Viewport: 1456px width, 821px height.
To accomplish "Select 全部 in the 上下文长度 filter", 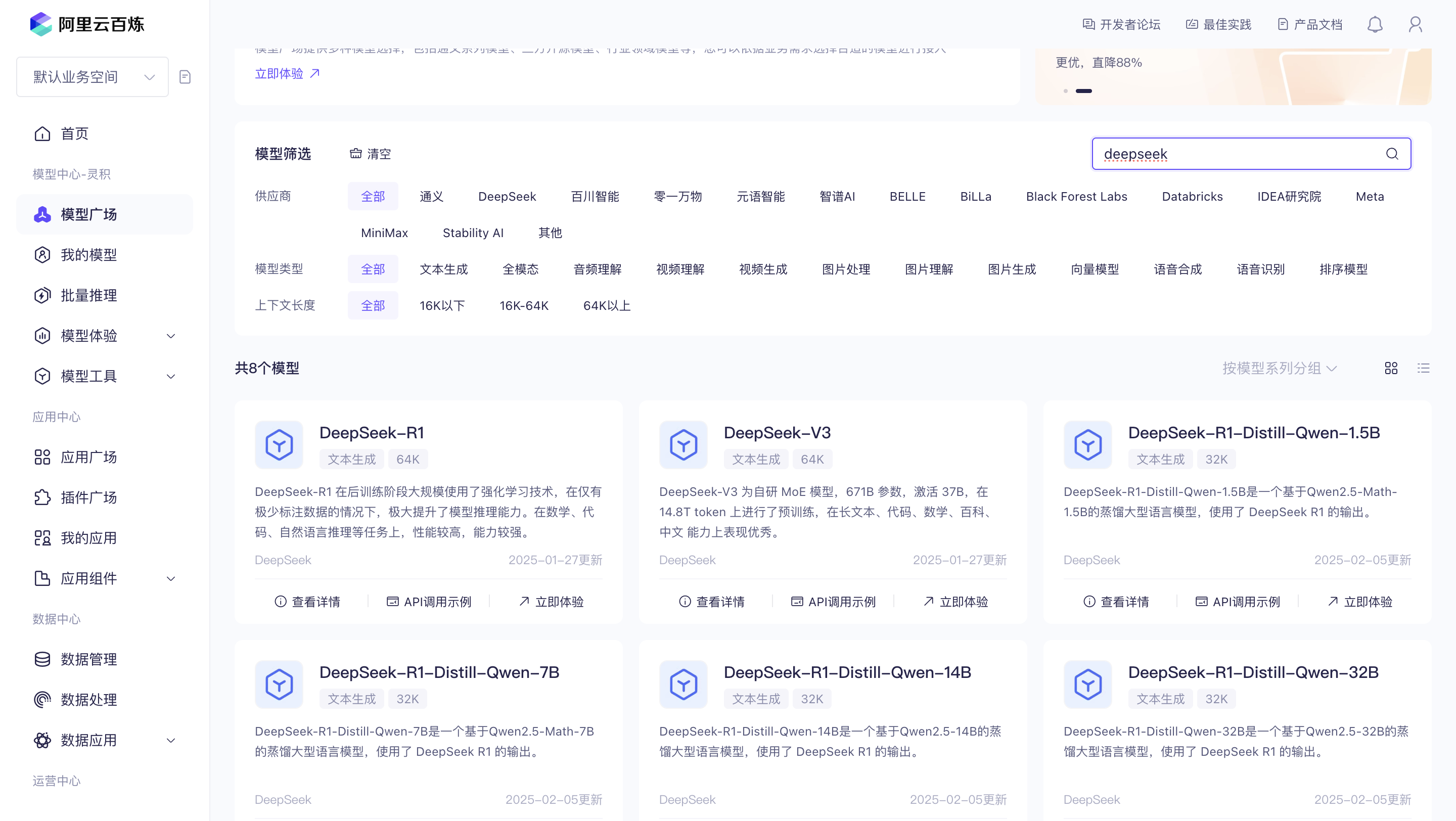I will click(x=373, y=306).
